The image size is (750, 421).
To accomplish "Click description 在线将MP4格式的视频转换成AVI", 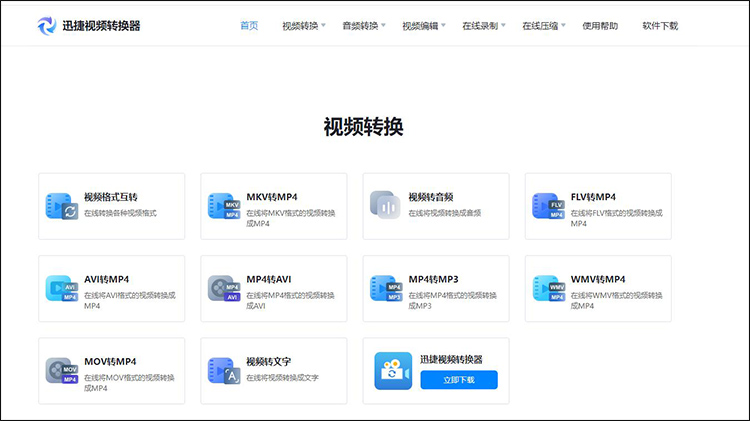I will (x=290, y=300).
